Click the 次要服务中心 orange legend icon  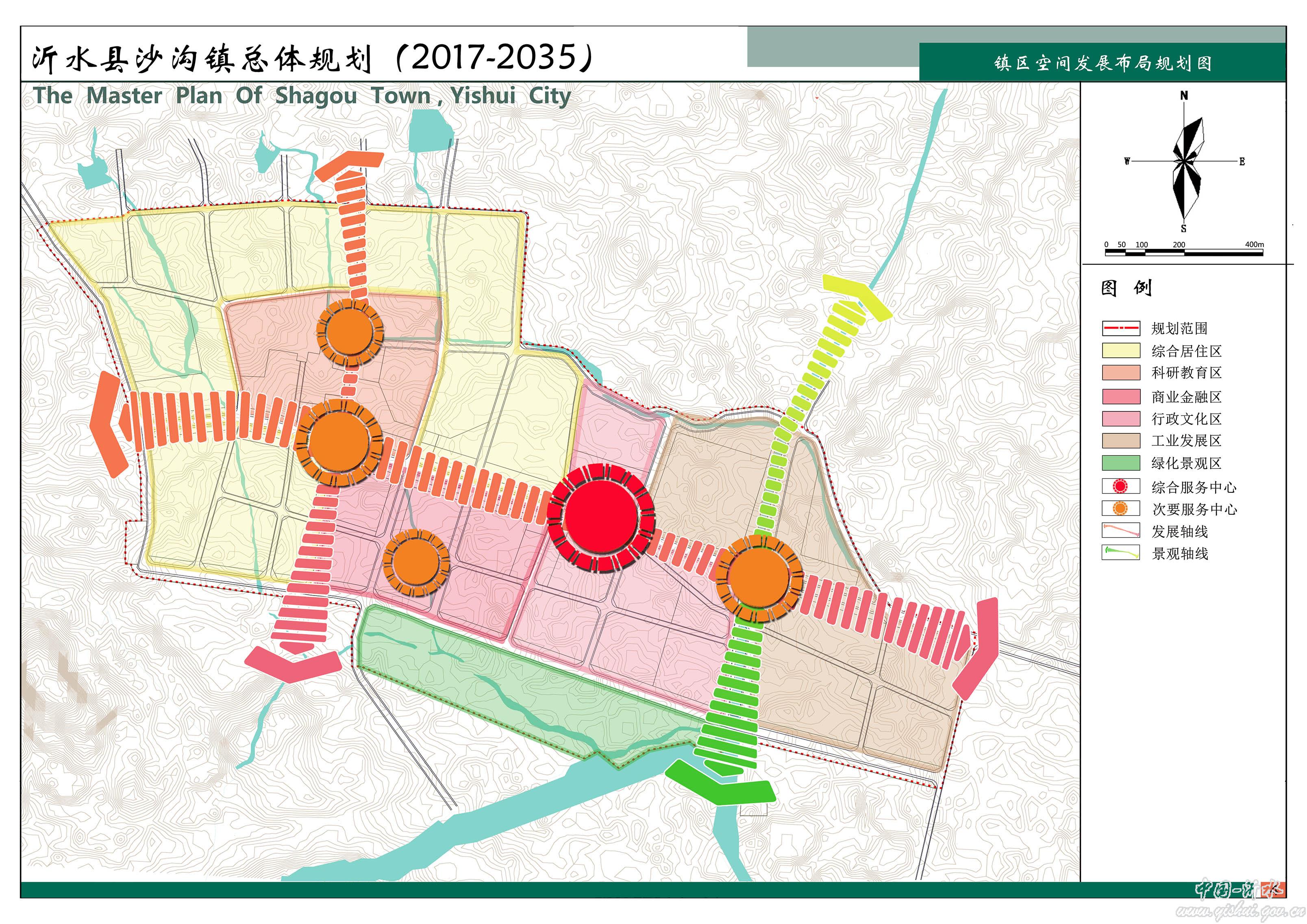click(1120, 509)
